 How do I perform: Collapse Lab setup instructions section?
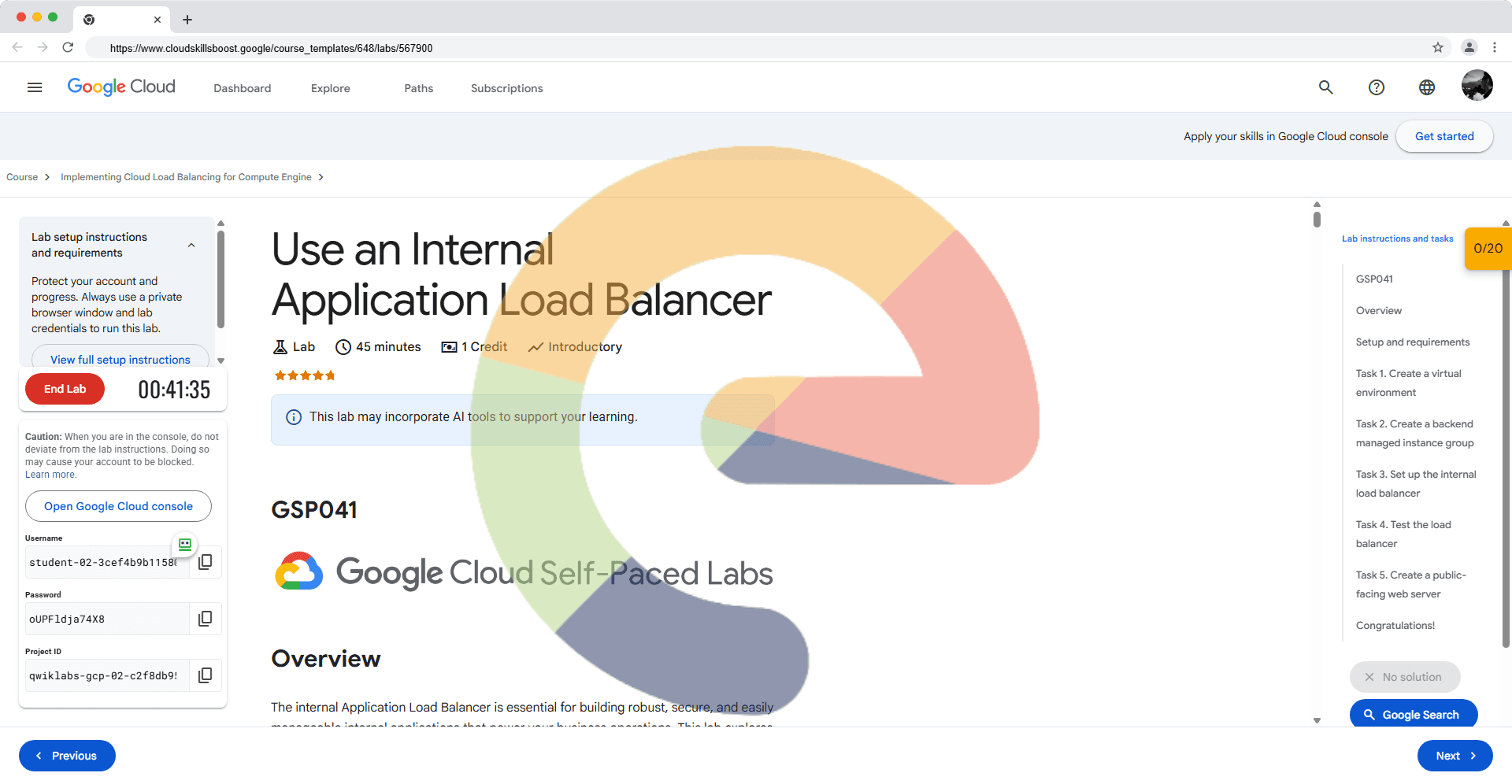pyautogui.click(x=191, y=246)
